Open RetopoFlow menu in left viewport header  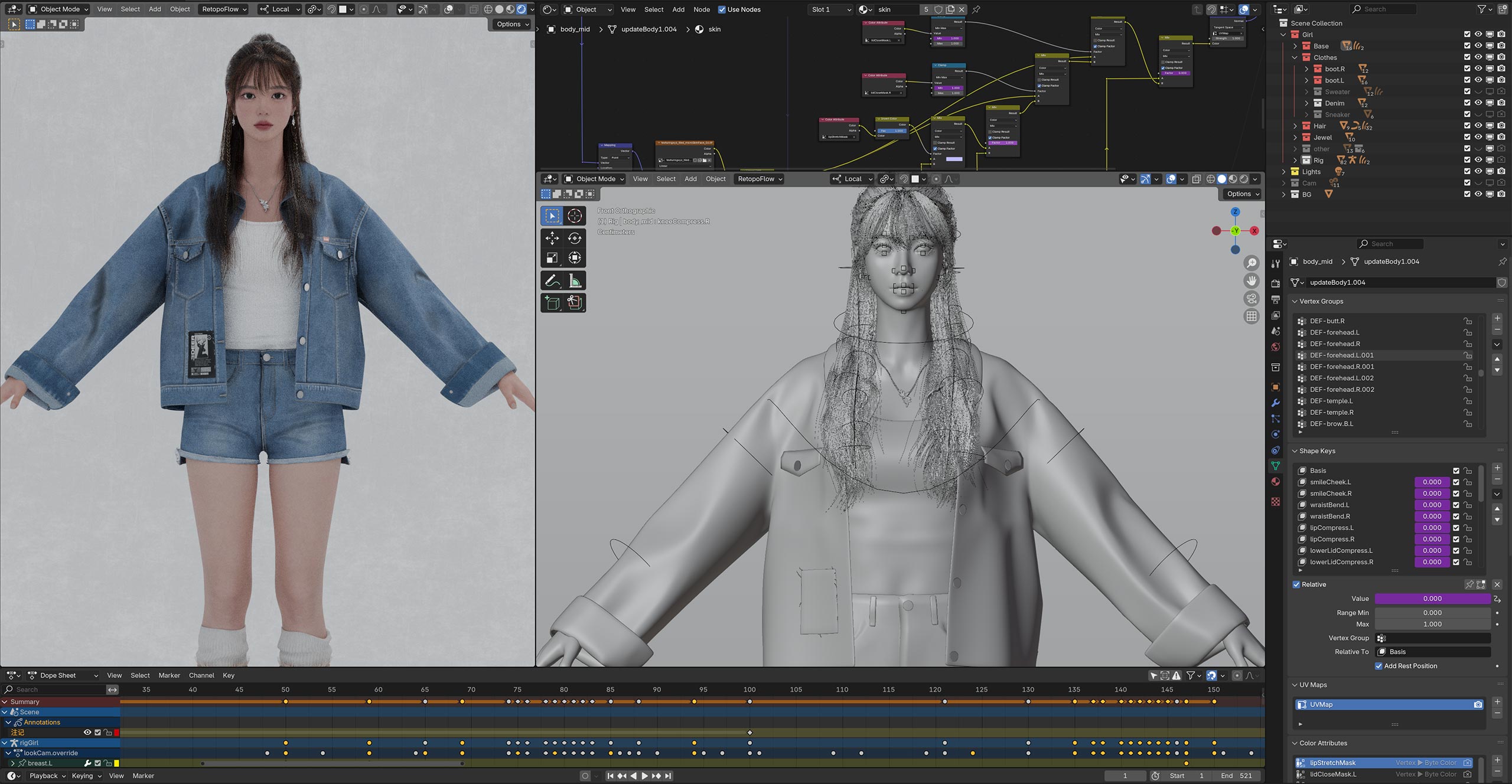click(224, 9)
